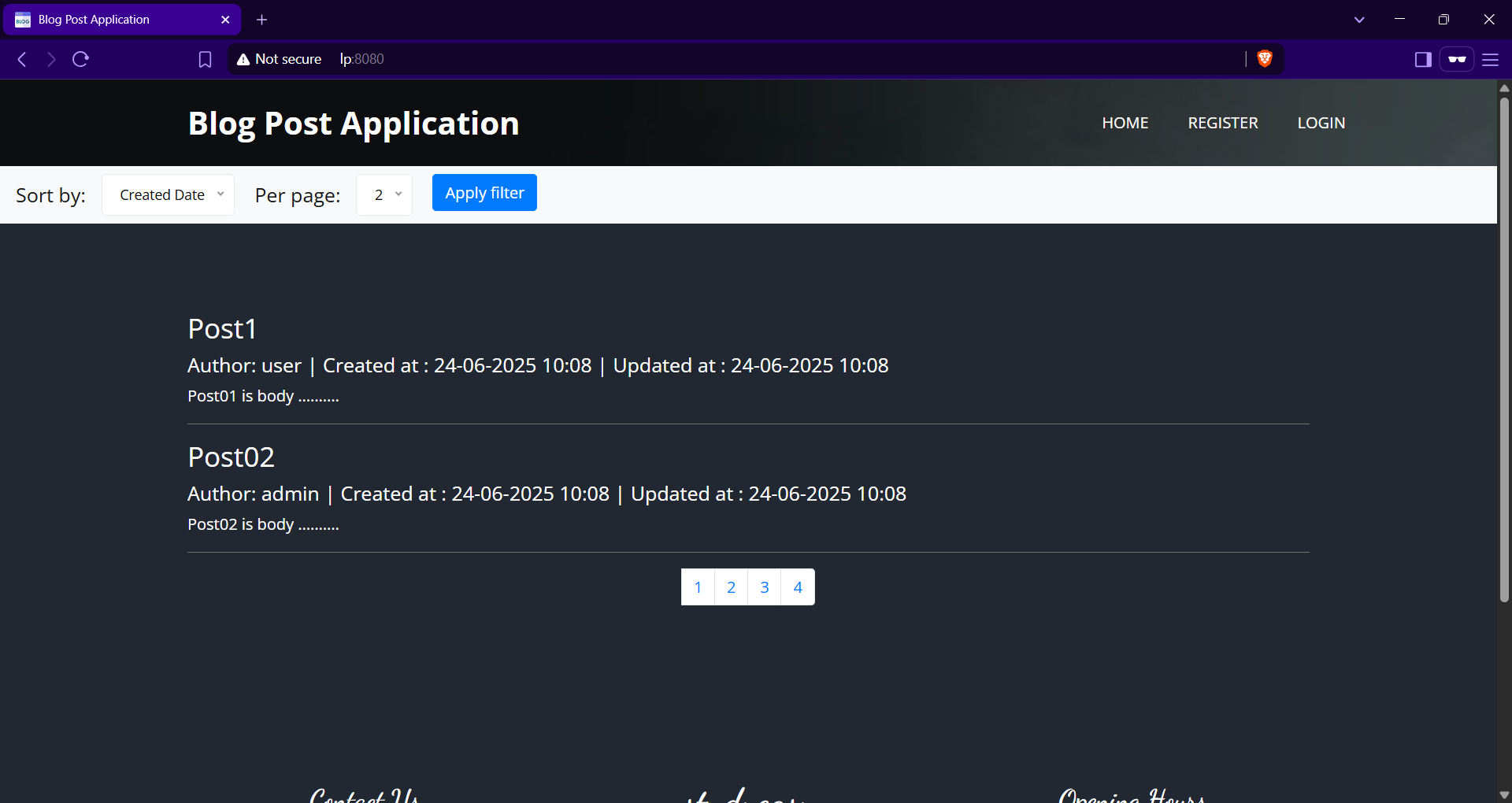This screenshot has width=1512, height=803.
Task: Go to pagination page 3
Action: click(764, 587)
